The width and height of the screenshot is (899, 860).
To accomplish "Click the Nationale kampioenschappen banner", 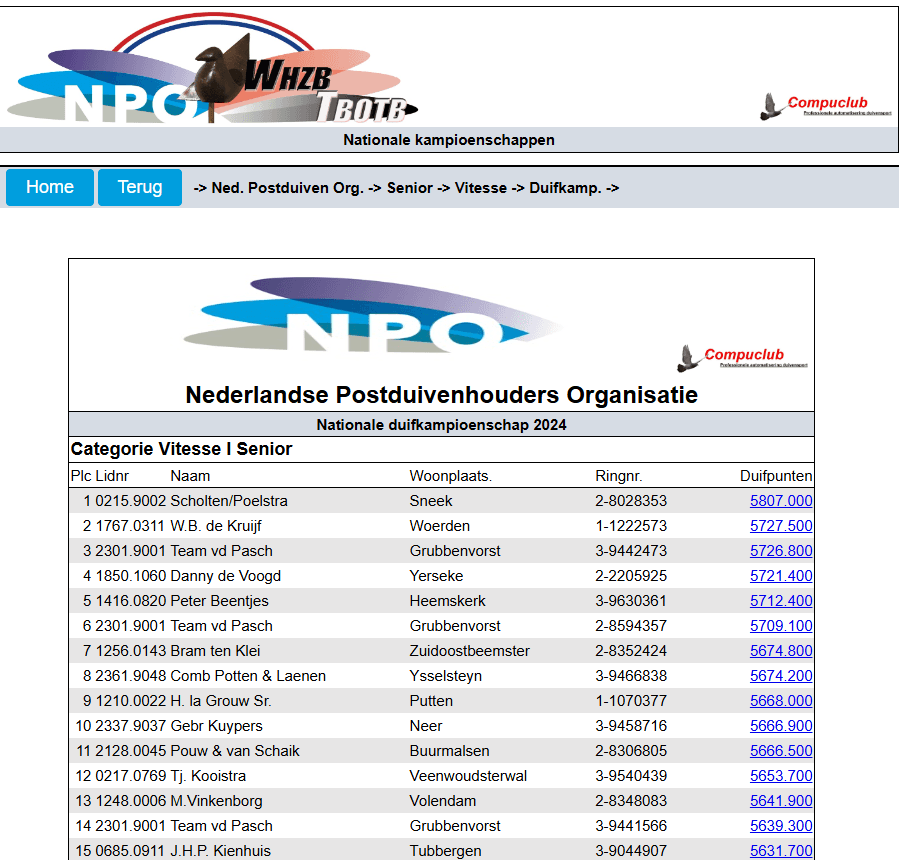I will pos(449,140).
